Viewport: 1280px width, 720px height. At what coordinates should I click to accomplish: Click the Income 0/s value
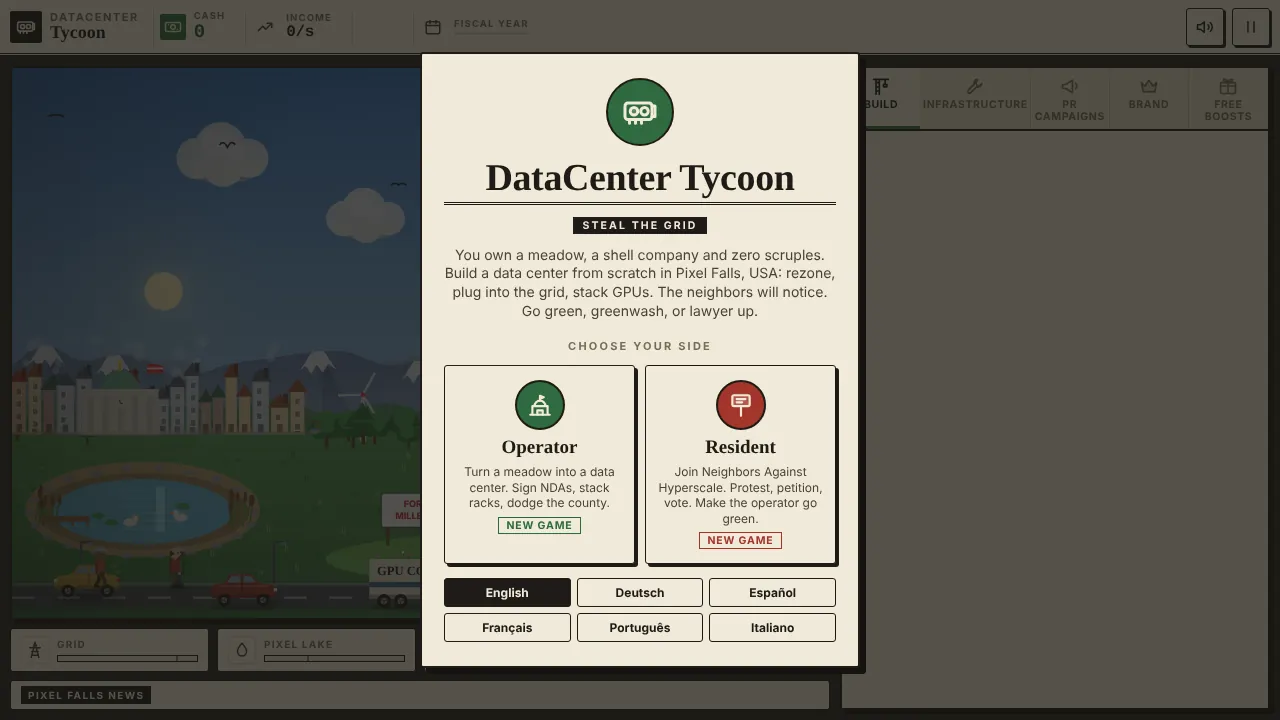pyautogui.click(x=300, y=32)
